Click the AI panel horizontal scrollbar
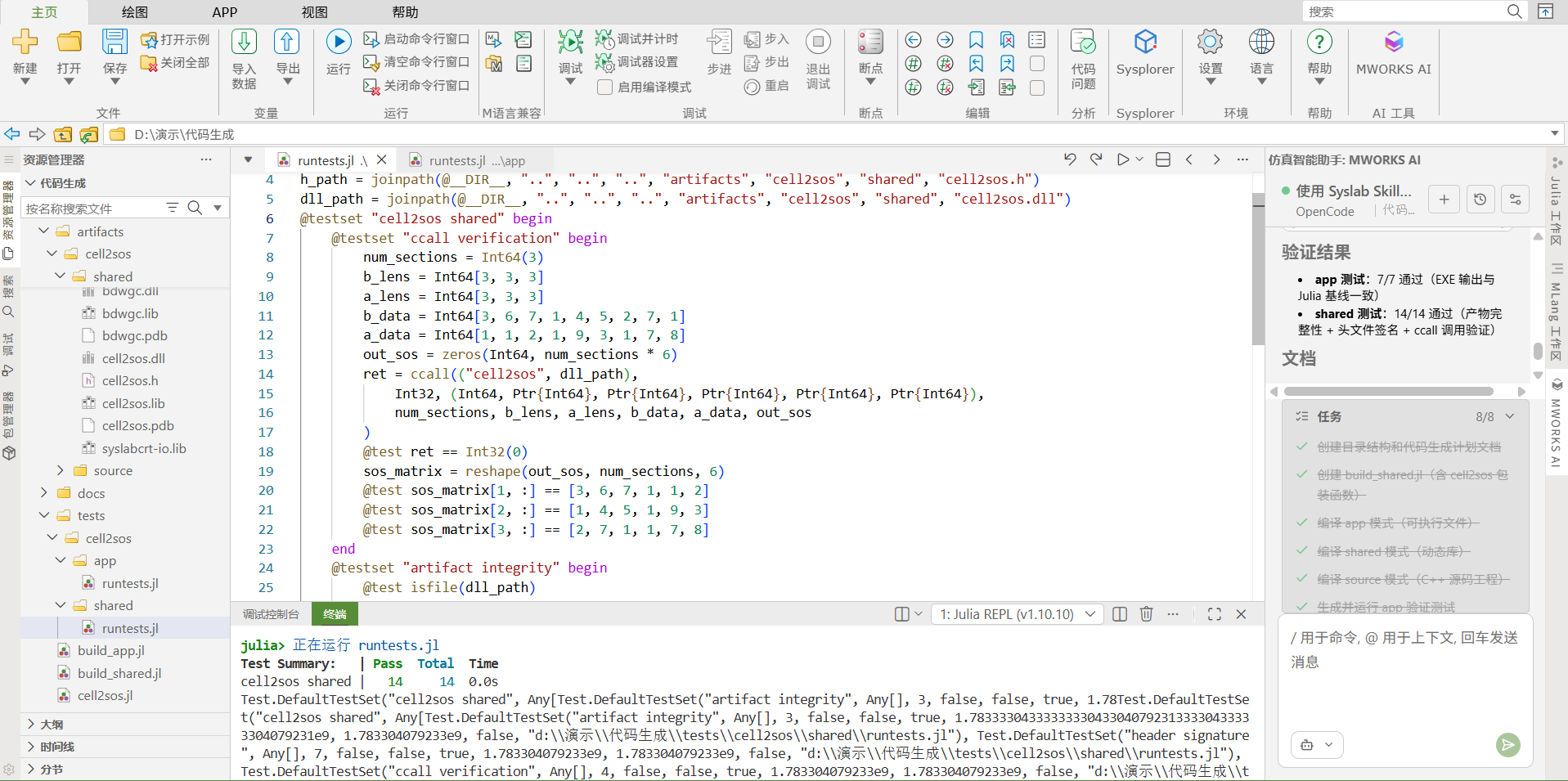Image resolution: width=1568 pixels, height=781 pixels. click(x=1389, y=392)
